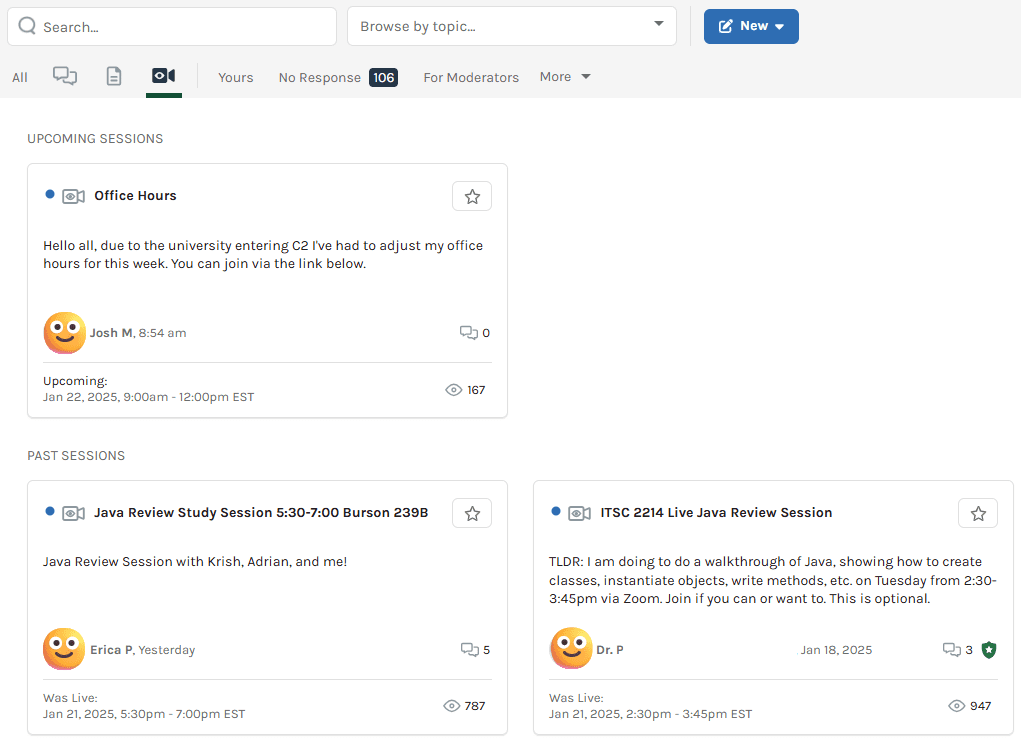
Task: Expand the New post dropdown button
Action: [751, 26]
